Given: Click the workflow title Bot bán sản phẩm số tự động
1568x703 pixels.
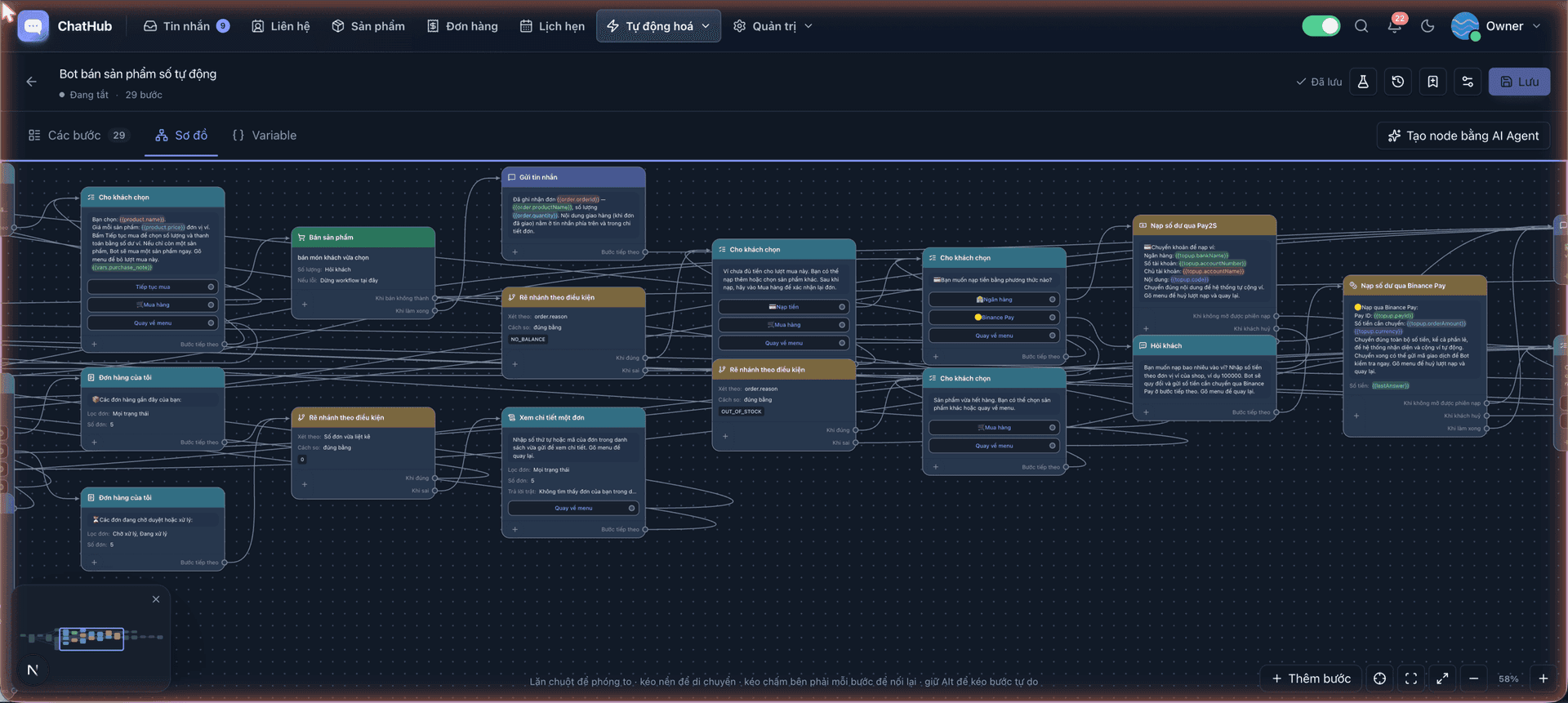Looking at the screenshot, I should tap(138, 73).
